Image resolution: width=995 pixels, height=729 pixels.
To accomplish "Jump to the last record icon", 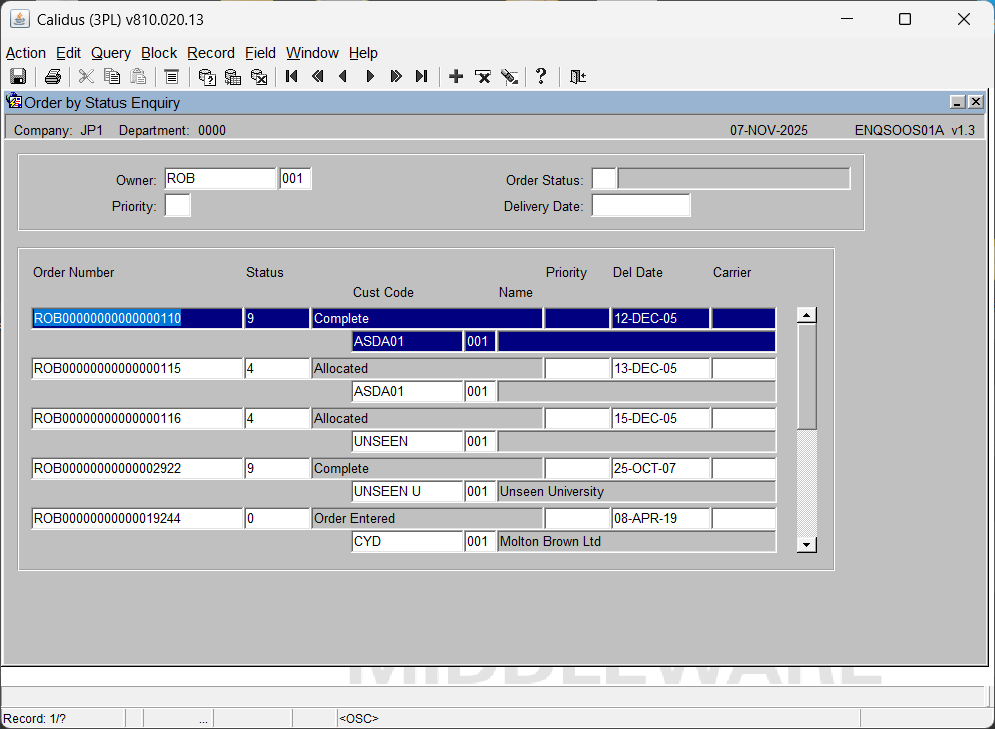I will 422,77.
